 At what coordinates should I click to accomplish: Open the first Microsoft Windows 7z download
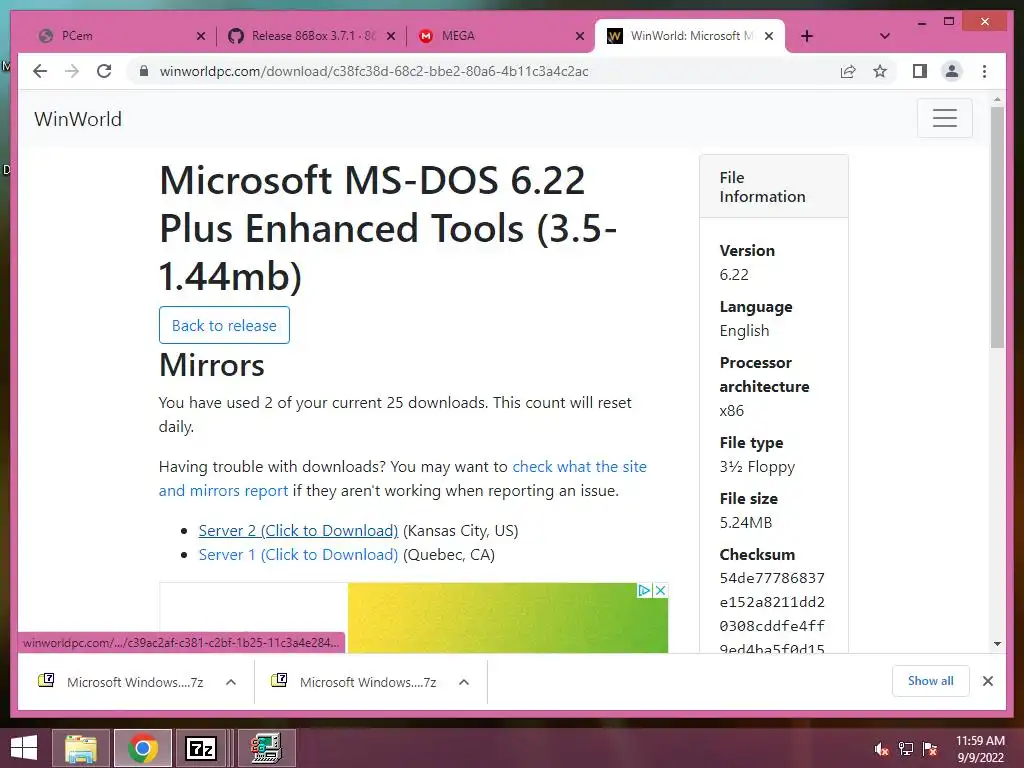(121, 682)
